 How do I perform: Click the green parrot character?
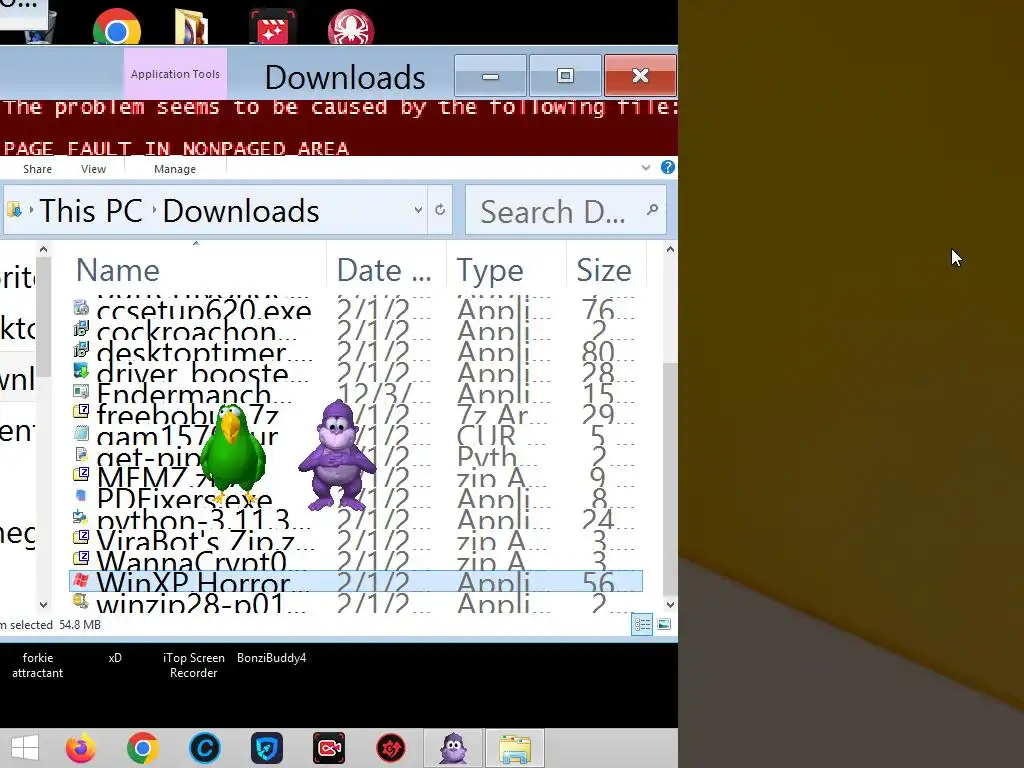point(232,455)
